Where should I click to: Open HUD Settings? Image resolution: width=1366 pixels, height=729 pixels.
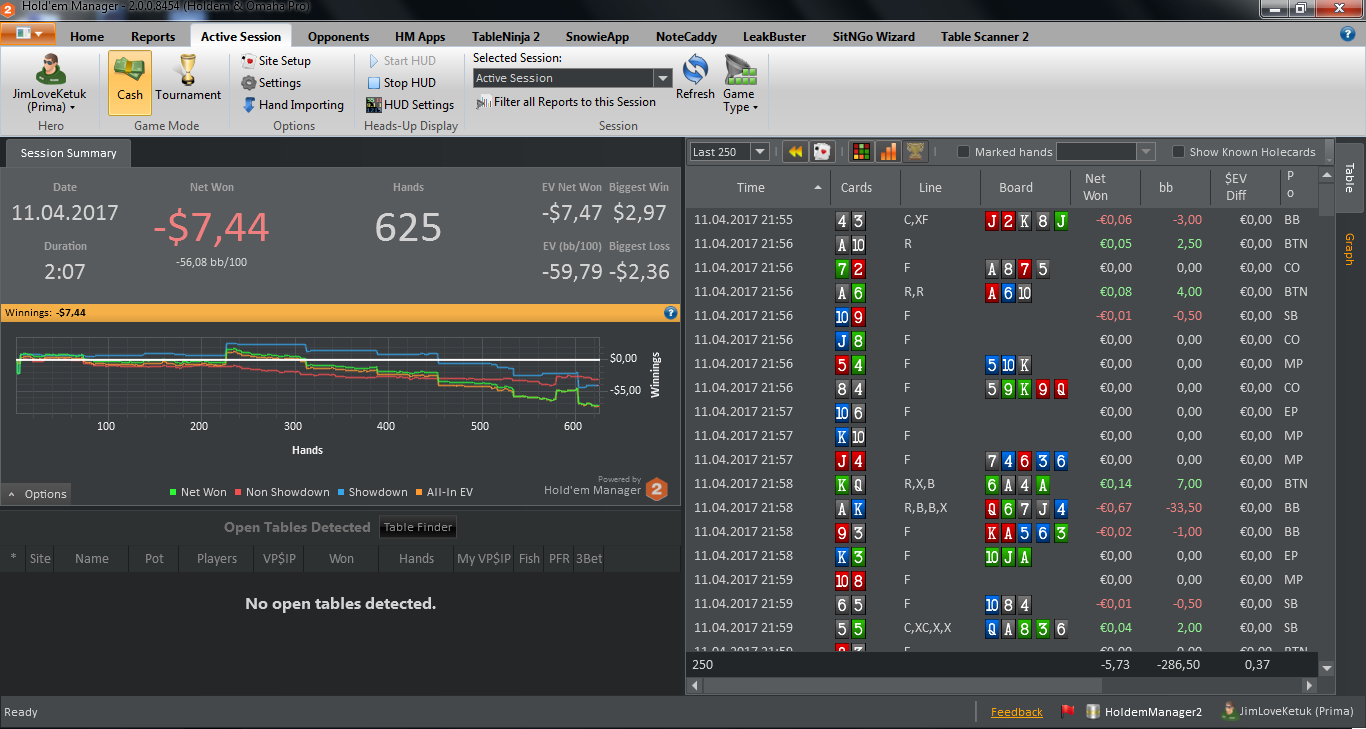point(410,105)
